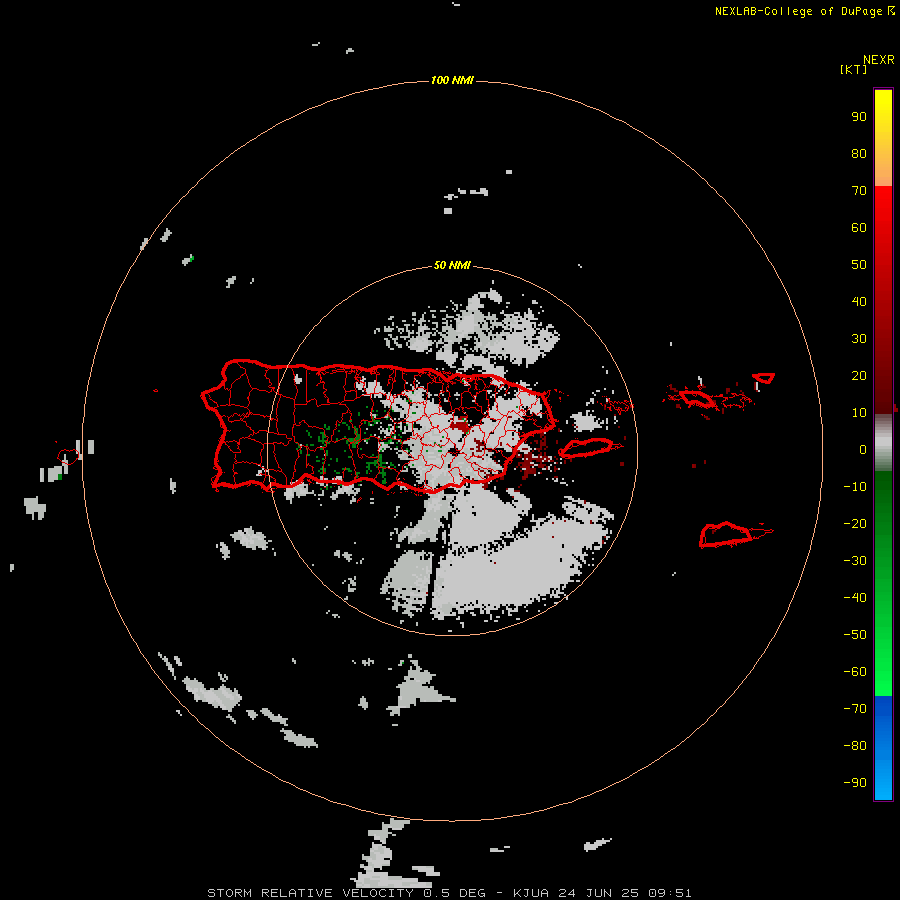Select the 50 NMI range ring label
The image size is (900, 900).
point(452,265)
